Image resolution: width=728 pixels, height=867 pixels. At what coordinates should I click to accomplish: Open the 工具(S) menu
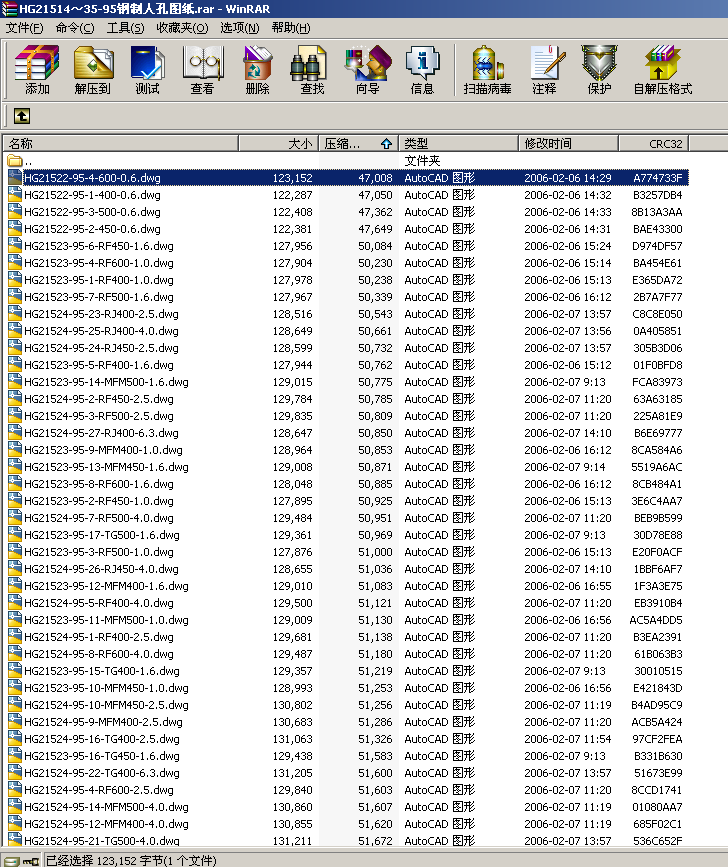click(x=125, y=28)
